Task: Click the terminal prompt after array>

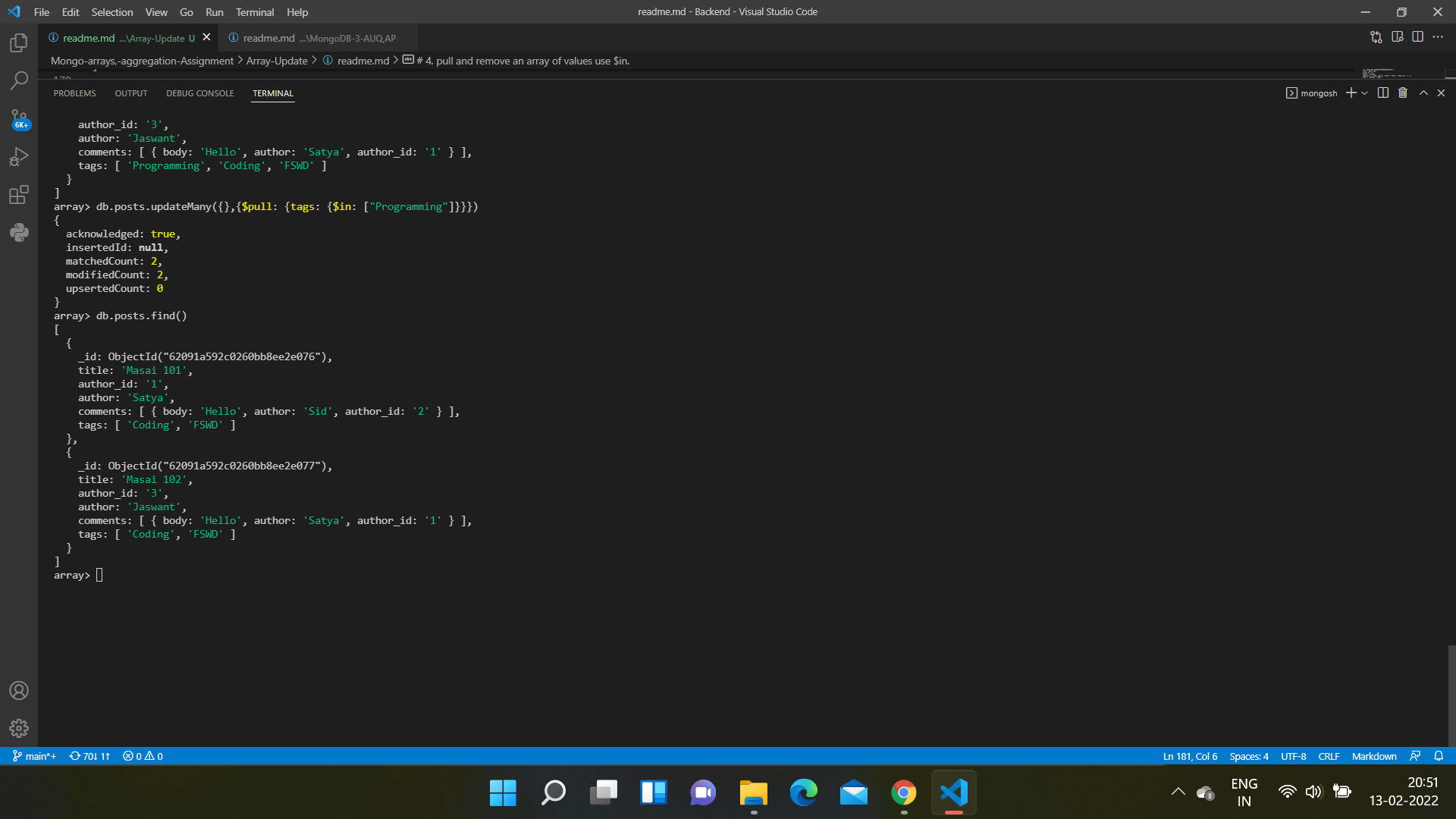Action: click(99, 575)
